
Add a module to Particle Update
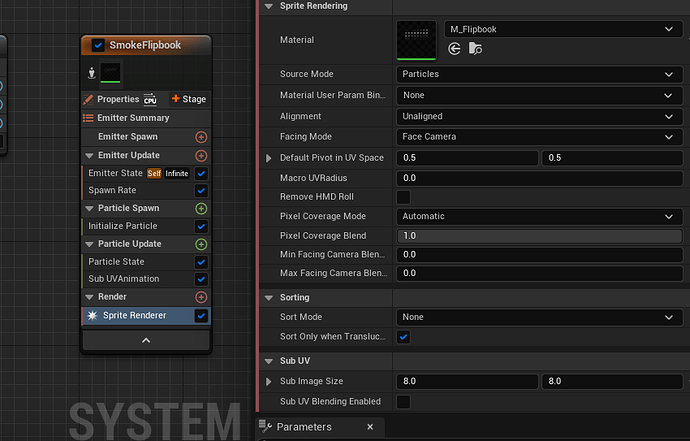pos(201,244)
